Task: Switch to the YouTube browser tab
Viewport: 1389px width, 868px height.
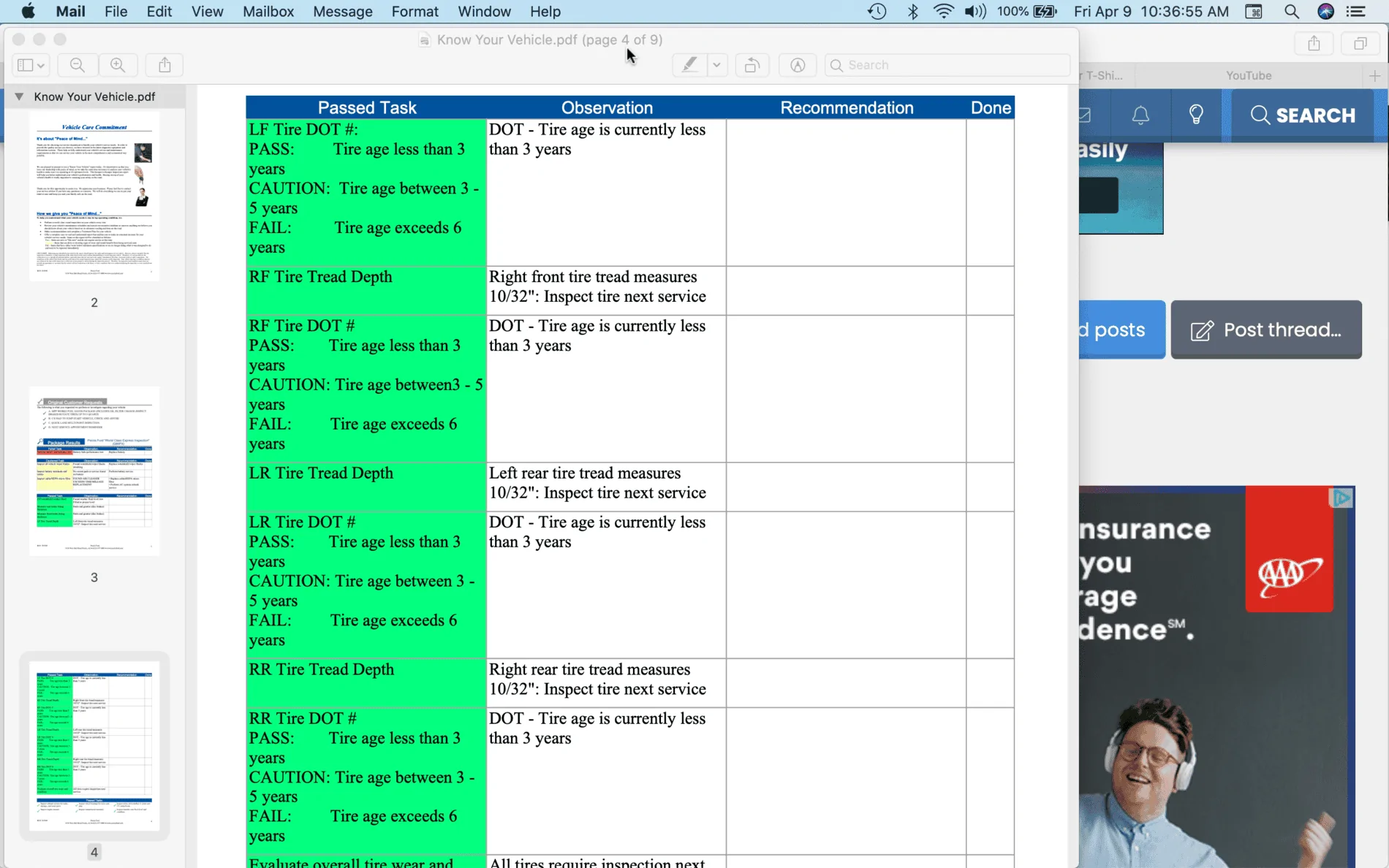Action: click(1248, 75)
